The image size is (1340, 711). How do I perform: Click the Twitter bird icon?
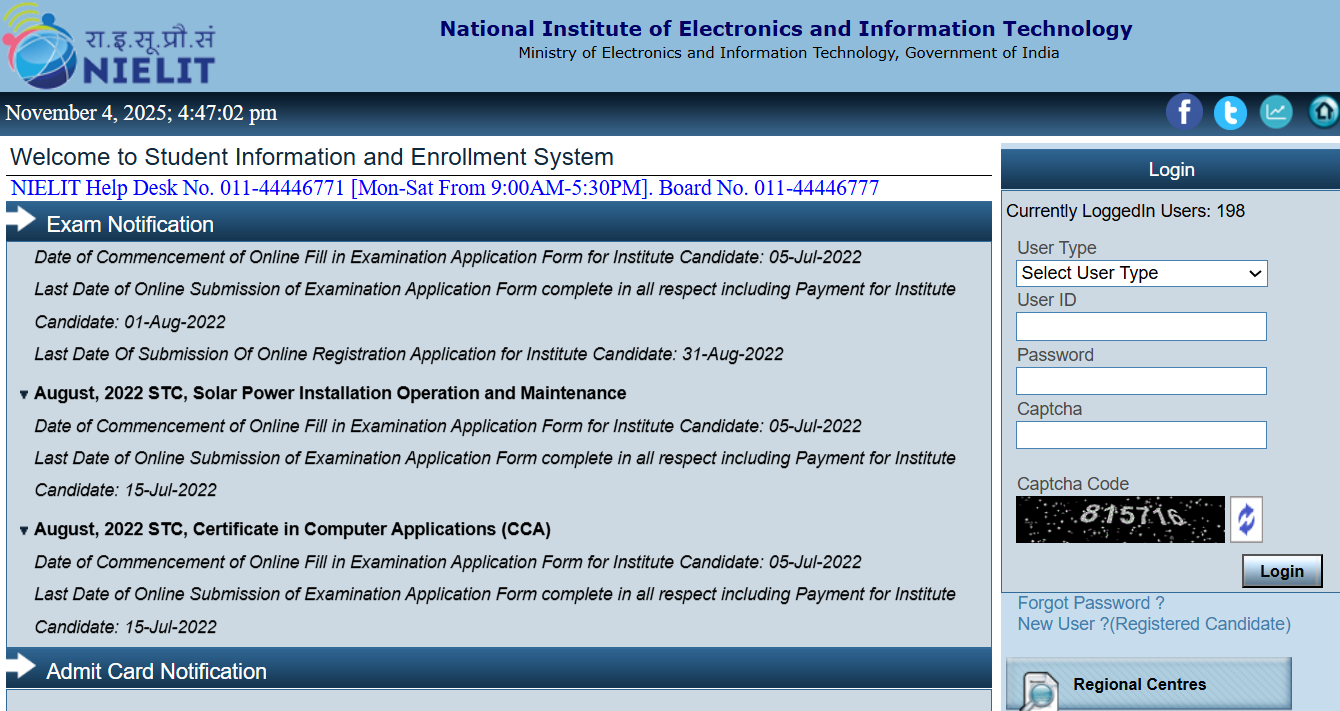1230,112
